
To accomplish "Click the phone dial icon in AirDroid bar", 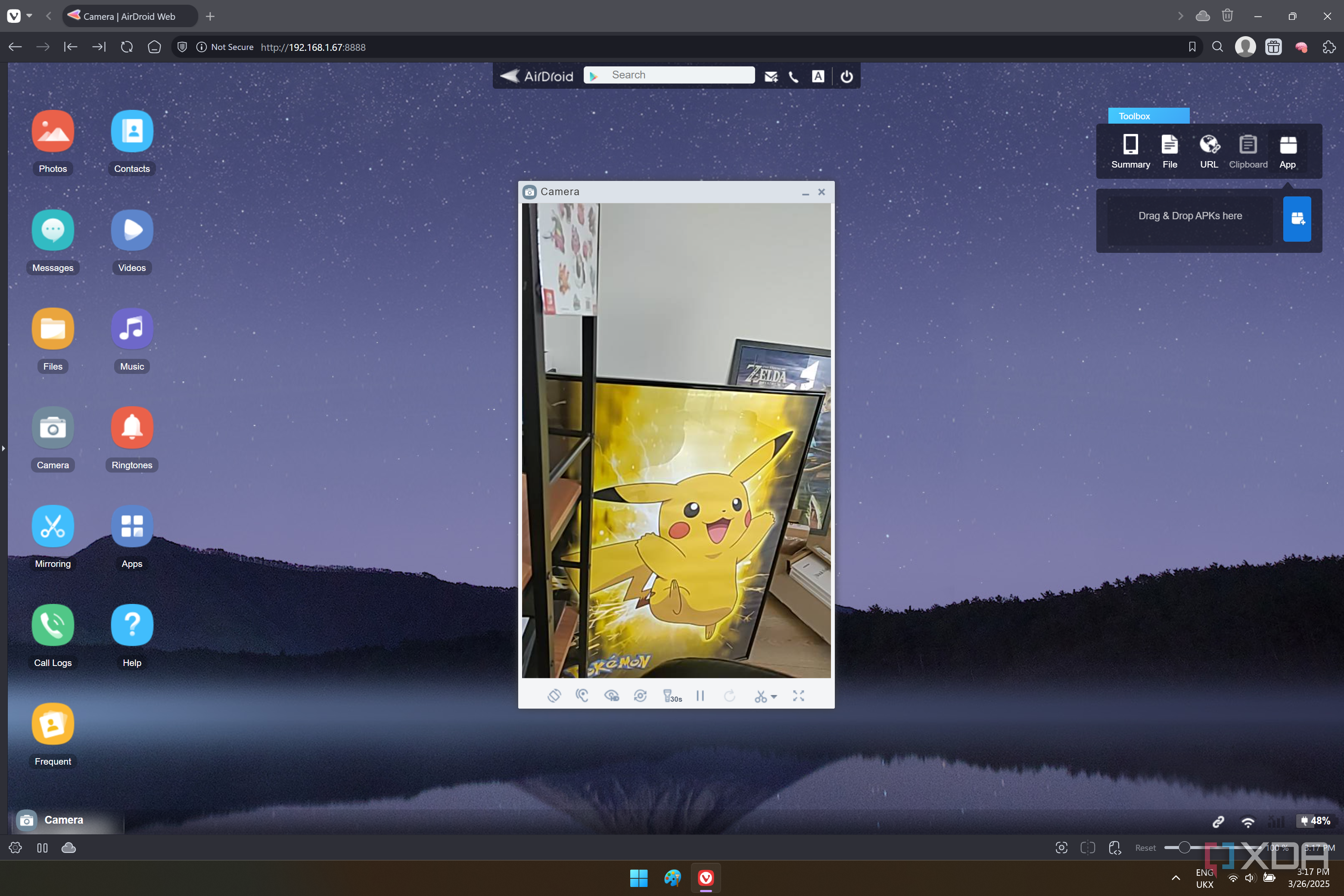I will tap(794, 77).
